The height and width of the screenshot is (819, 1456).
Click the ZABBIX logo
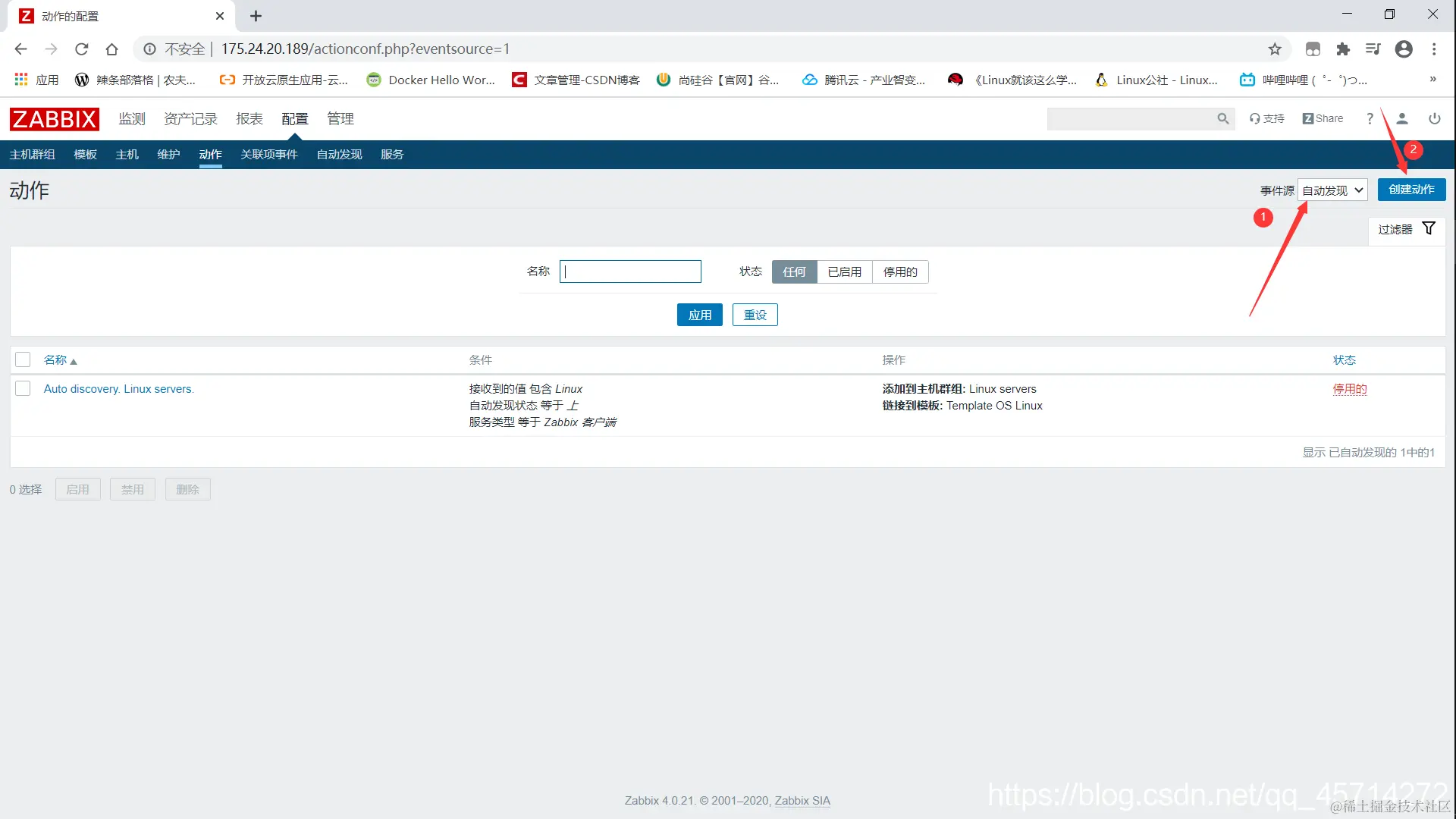[x=54, y=119]
